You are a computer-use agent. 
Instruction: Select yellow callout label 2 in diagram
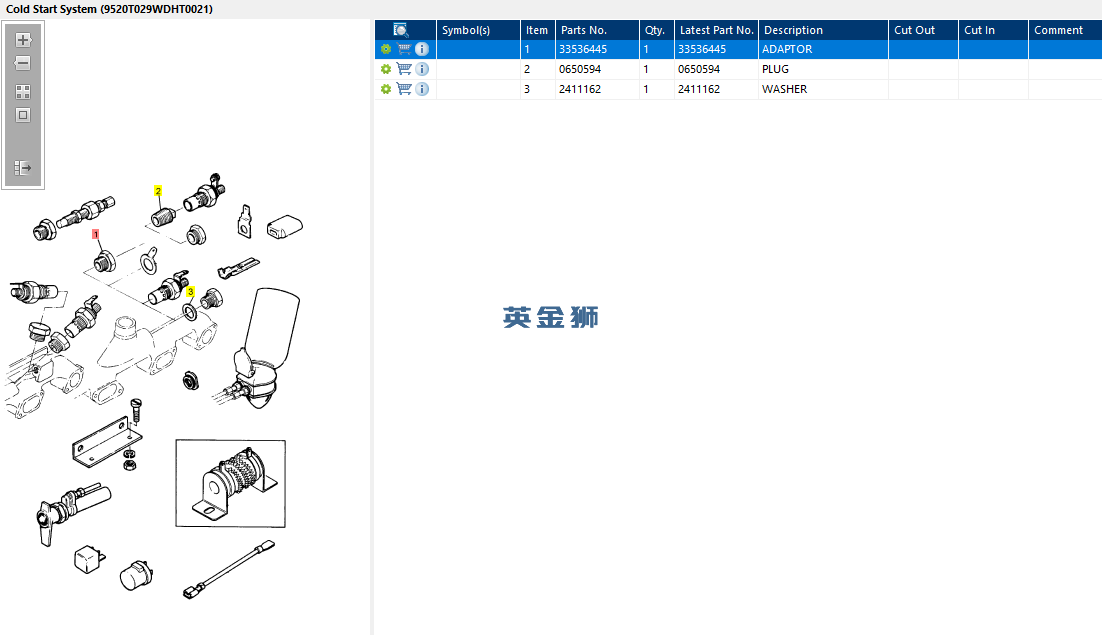coord(158,191)
